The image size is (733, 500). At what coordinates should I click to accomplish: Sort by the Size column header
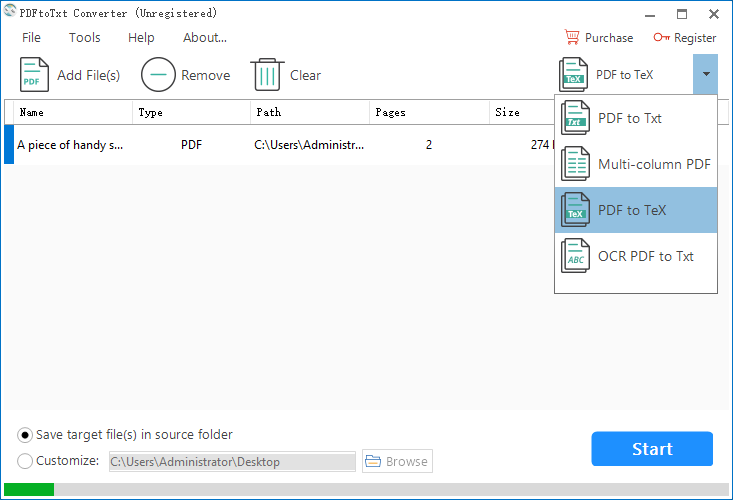[x=522, y=112]
